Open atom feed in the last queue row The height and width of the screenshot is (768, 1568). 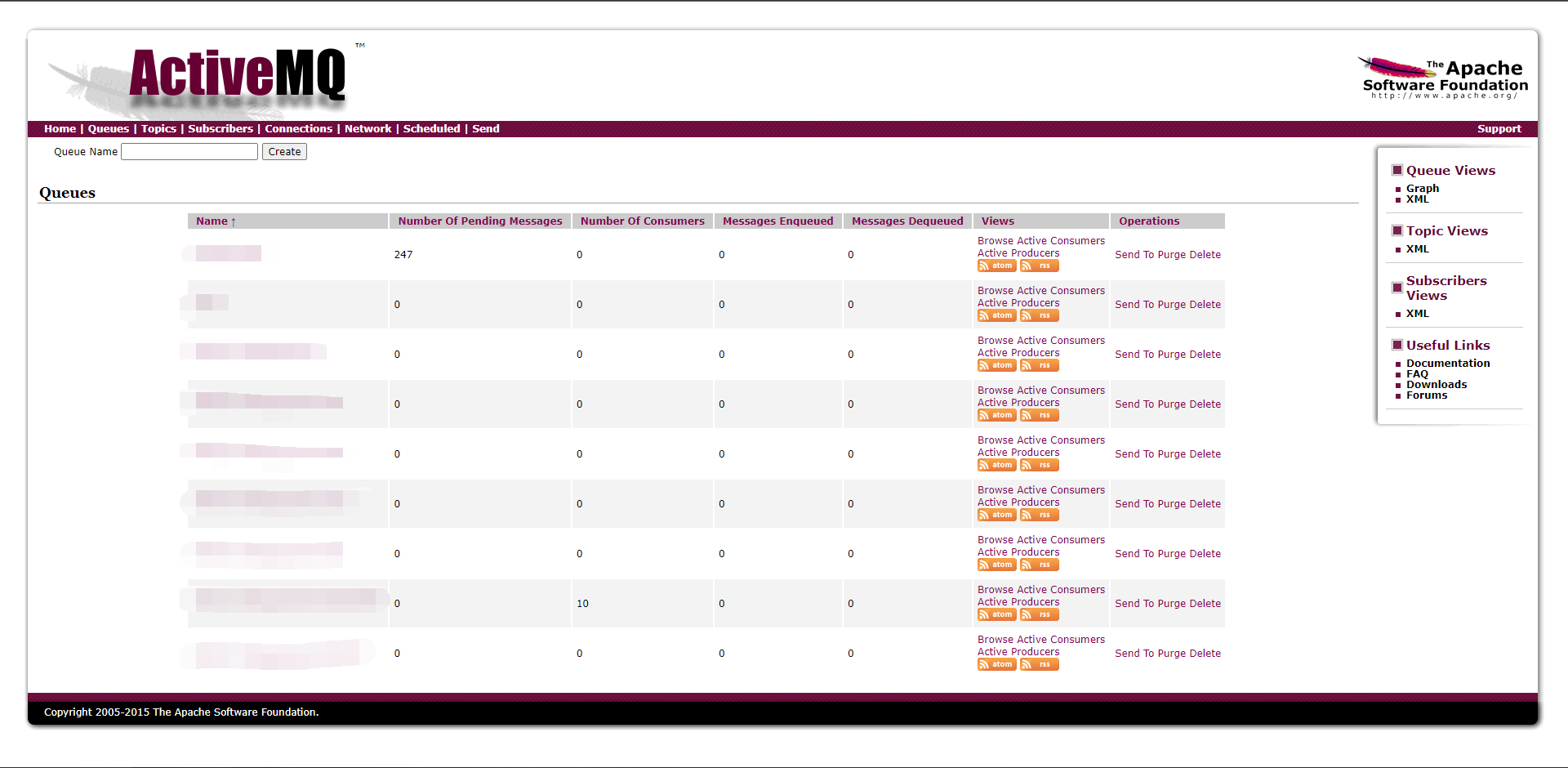pos(997,665)
